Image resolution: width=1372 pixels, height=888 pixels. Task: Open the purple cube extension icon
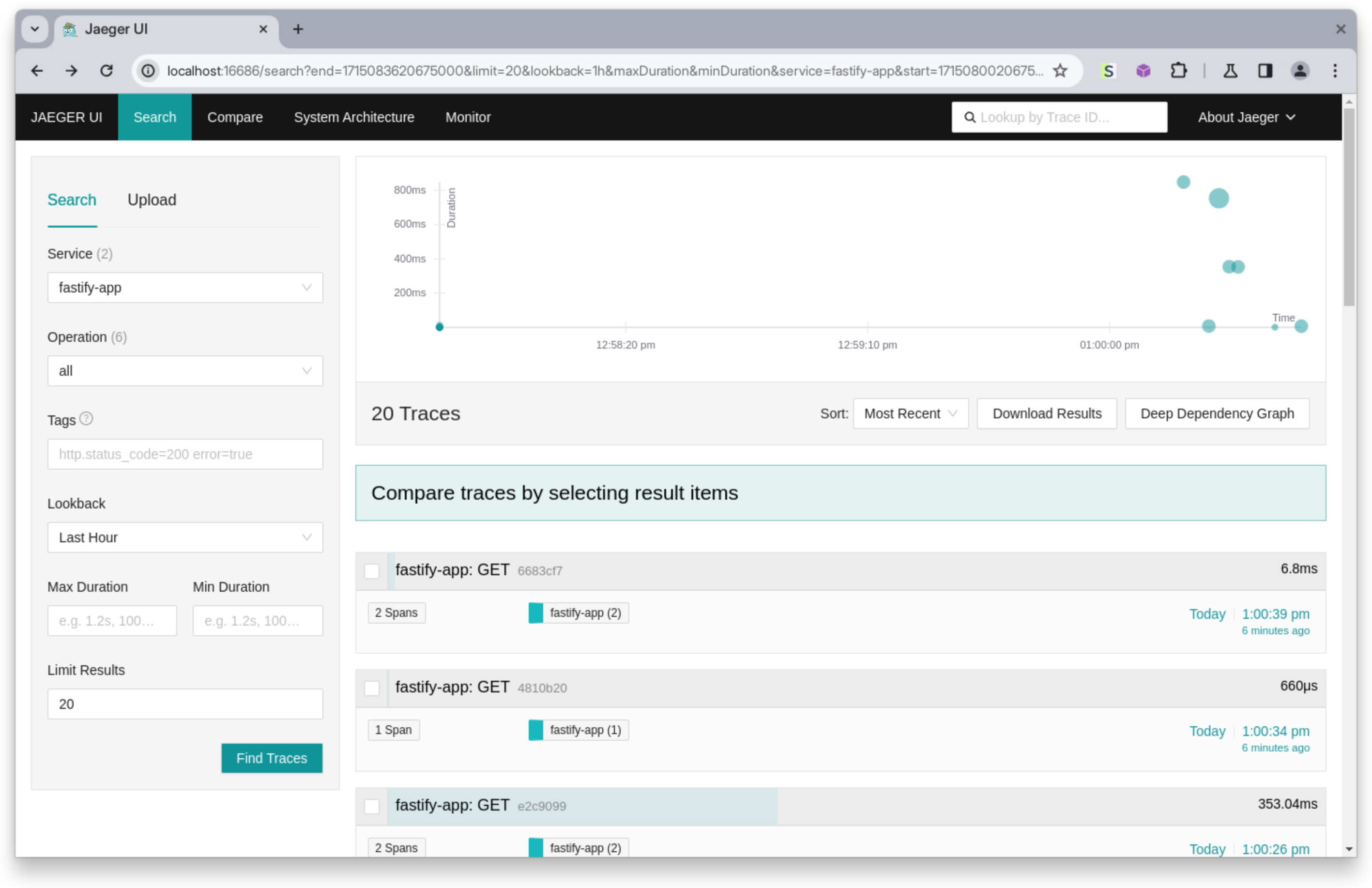coord(1143,71)
